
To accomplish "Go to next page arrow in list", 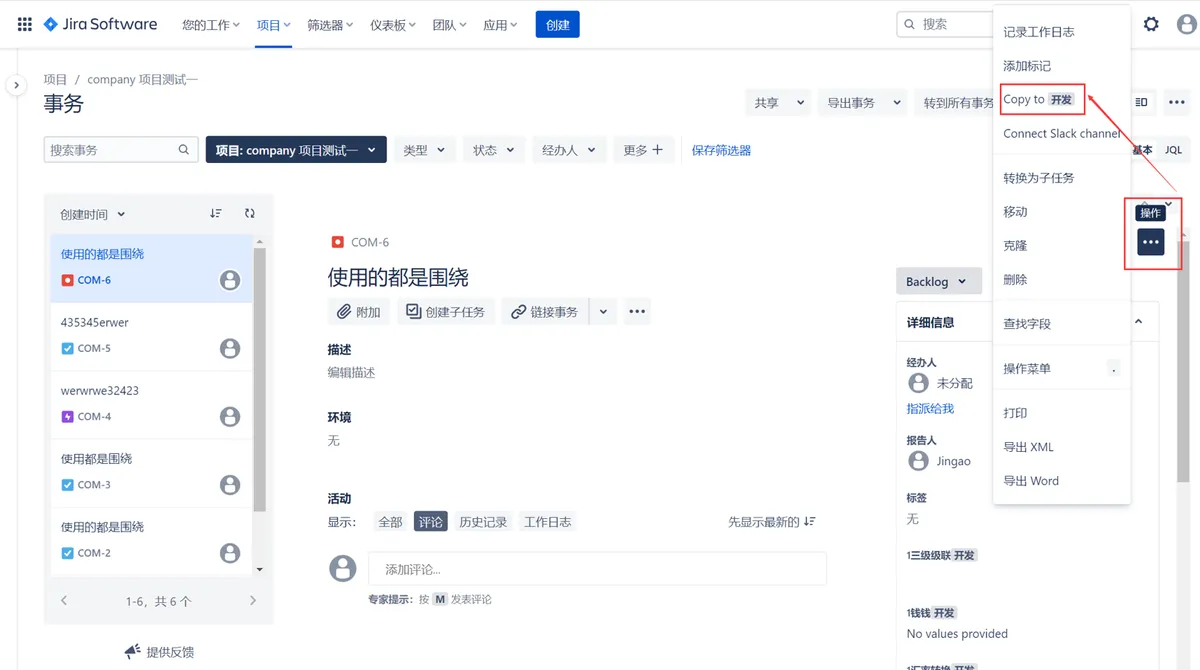I will [x=253, y=601].
